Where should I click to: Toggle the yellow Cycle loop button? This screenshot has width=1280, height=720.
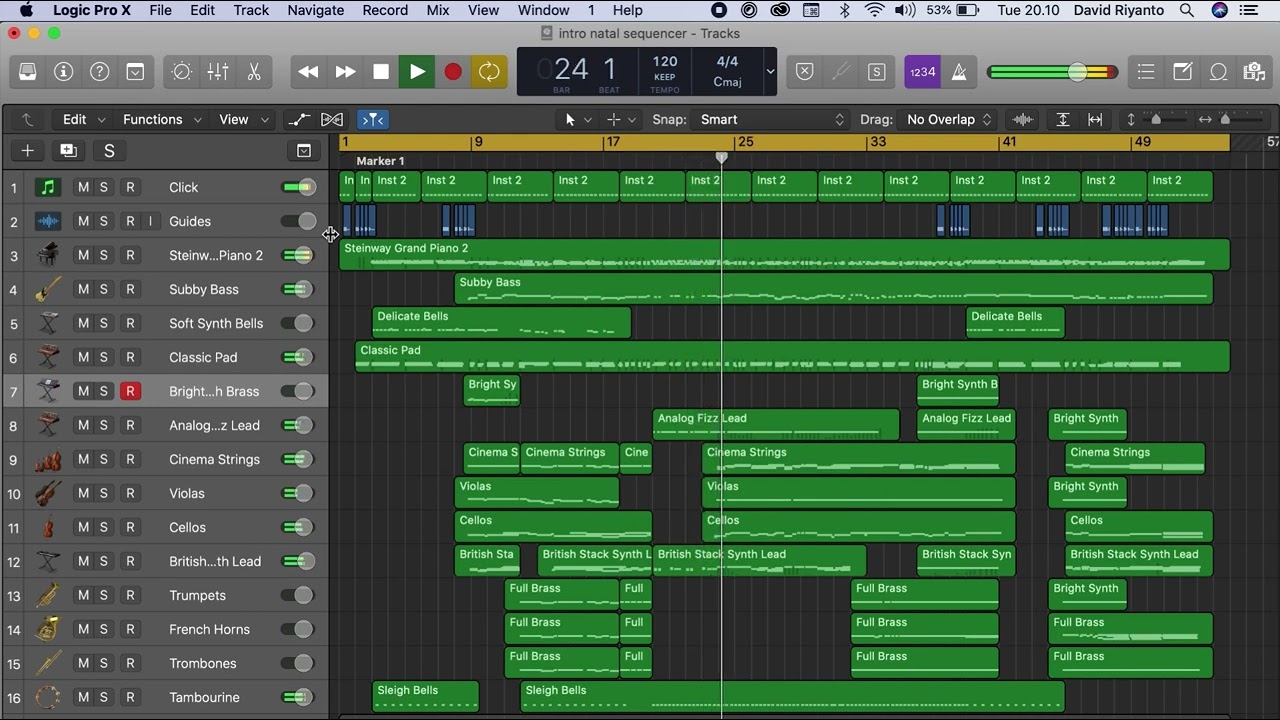[x=489, y=72]
